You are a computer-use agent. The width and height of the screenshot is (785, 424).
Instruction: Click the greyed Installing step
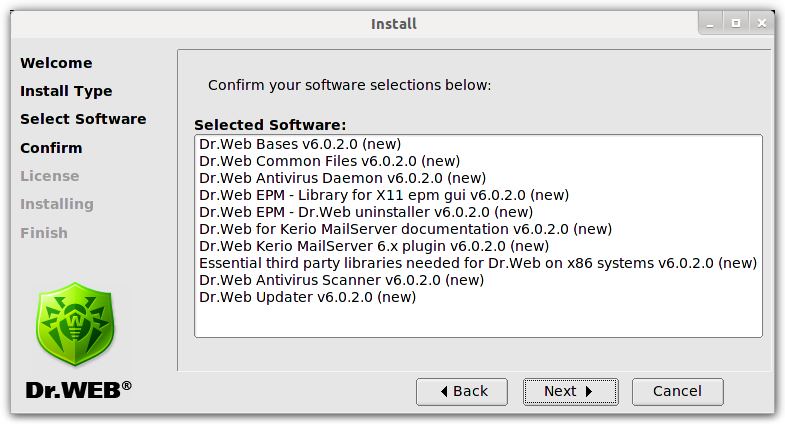[x=57, y=204]
